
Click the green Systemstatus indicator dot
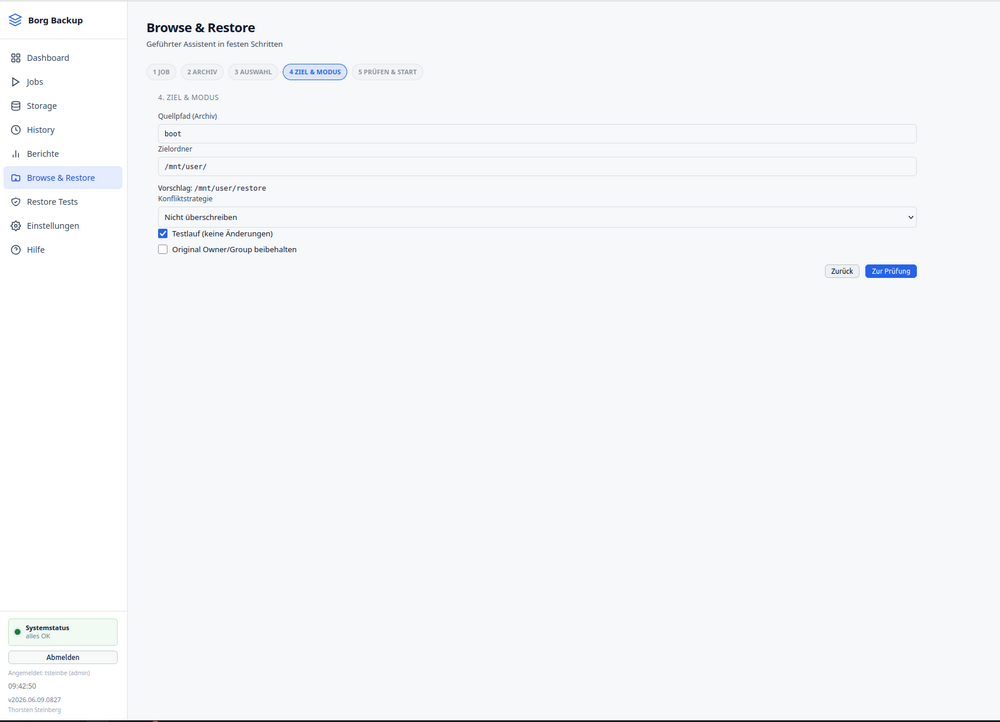coord(17,632)
